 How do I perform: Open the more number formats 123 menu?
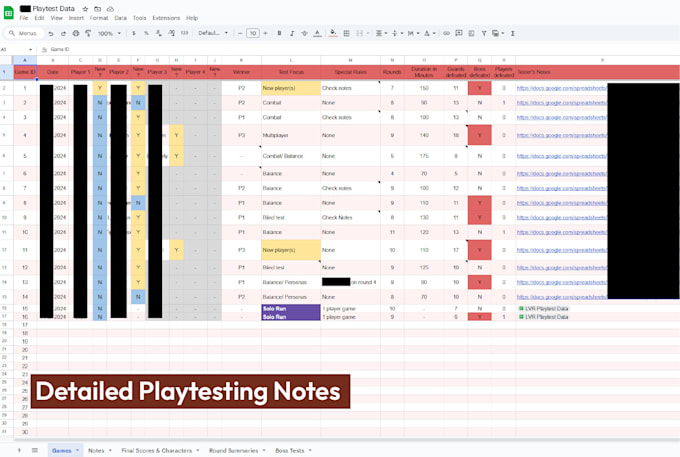184,33
